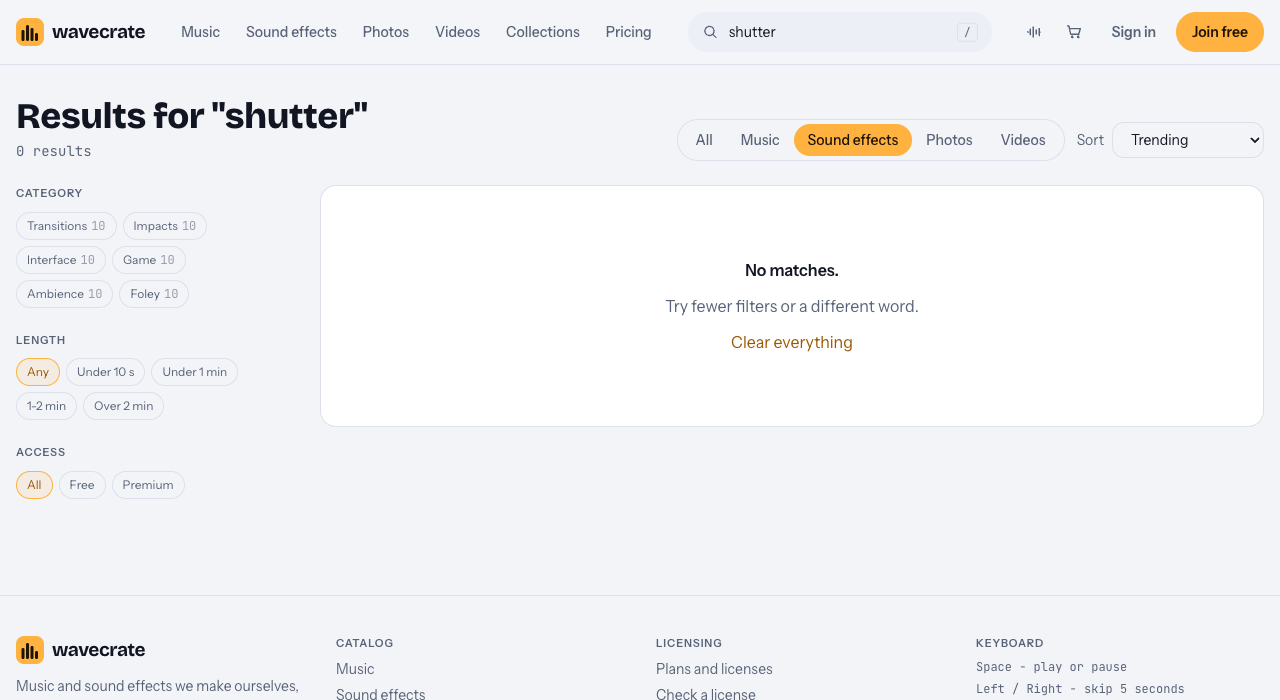
Task: Select the Under 1 min length filter
Action: tap(194, 372)
